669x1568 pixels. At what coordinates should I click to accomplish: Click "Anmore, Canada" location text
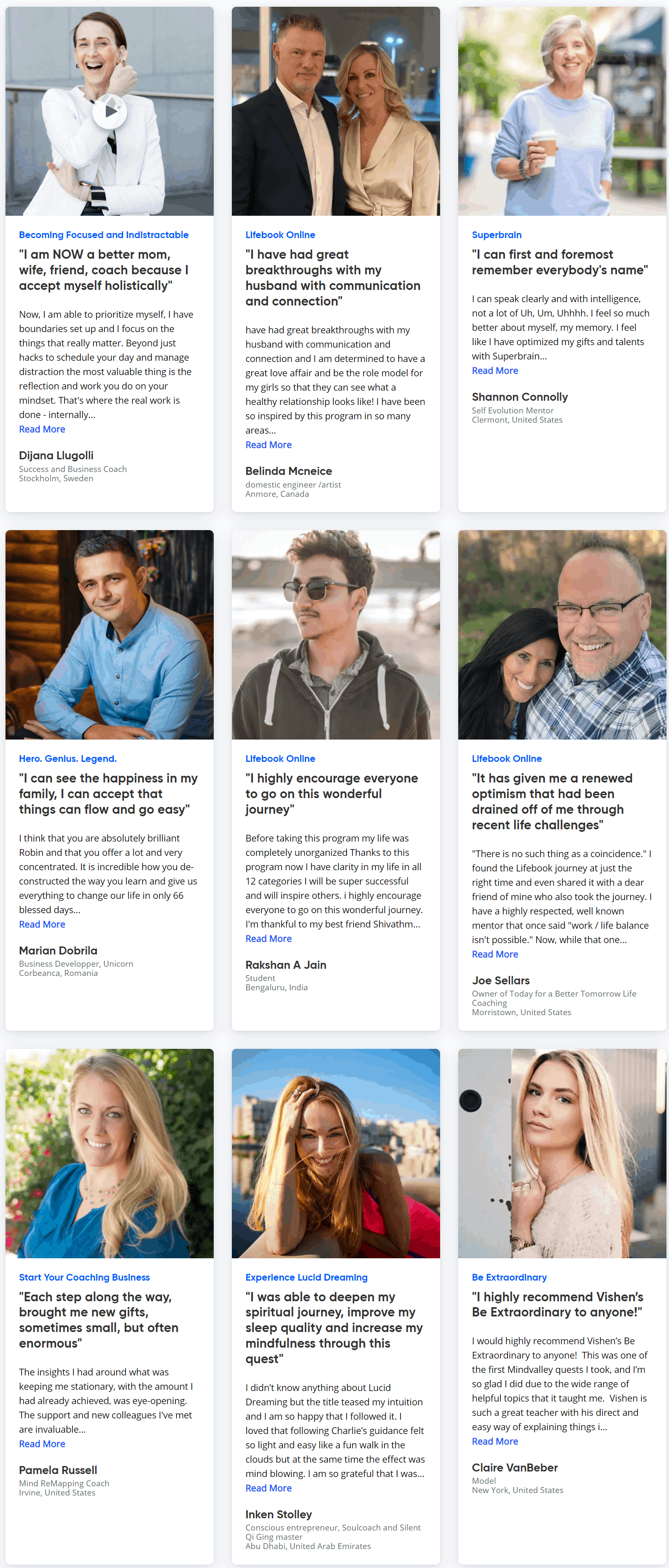(277, 494)
